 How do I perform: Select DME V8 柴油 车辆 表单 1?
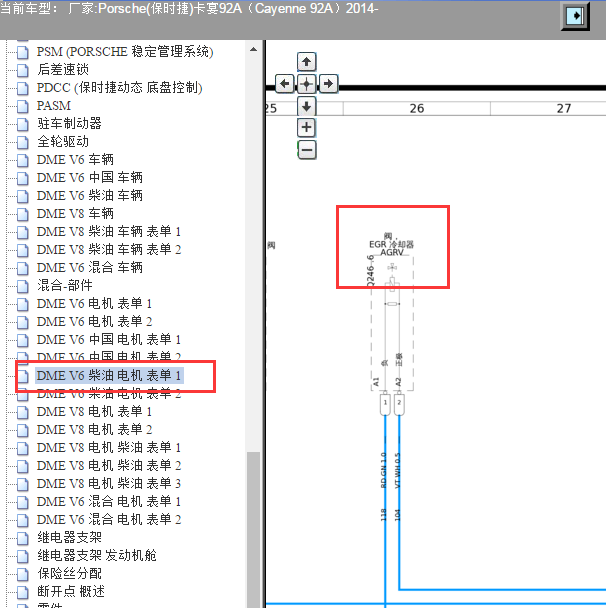click(109, 231)
